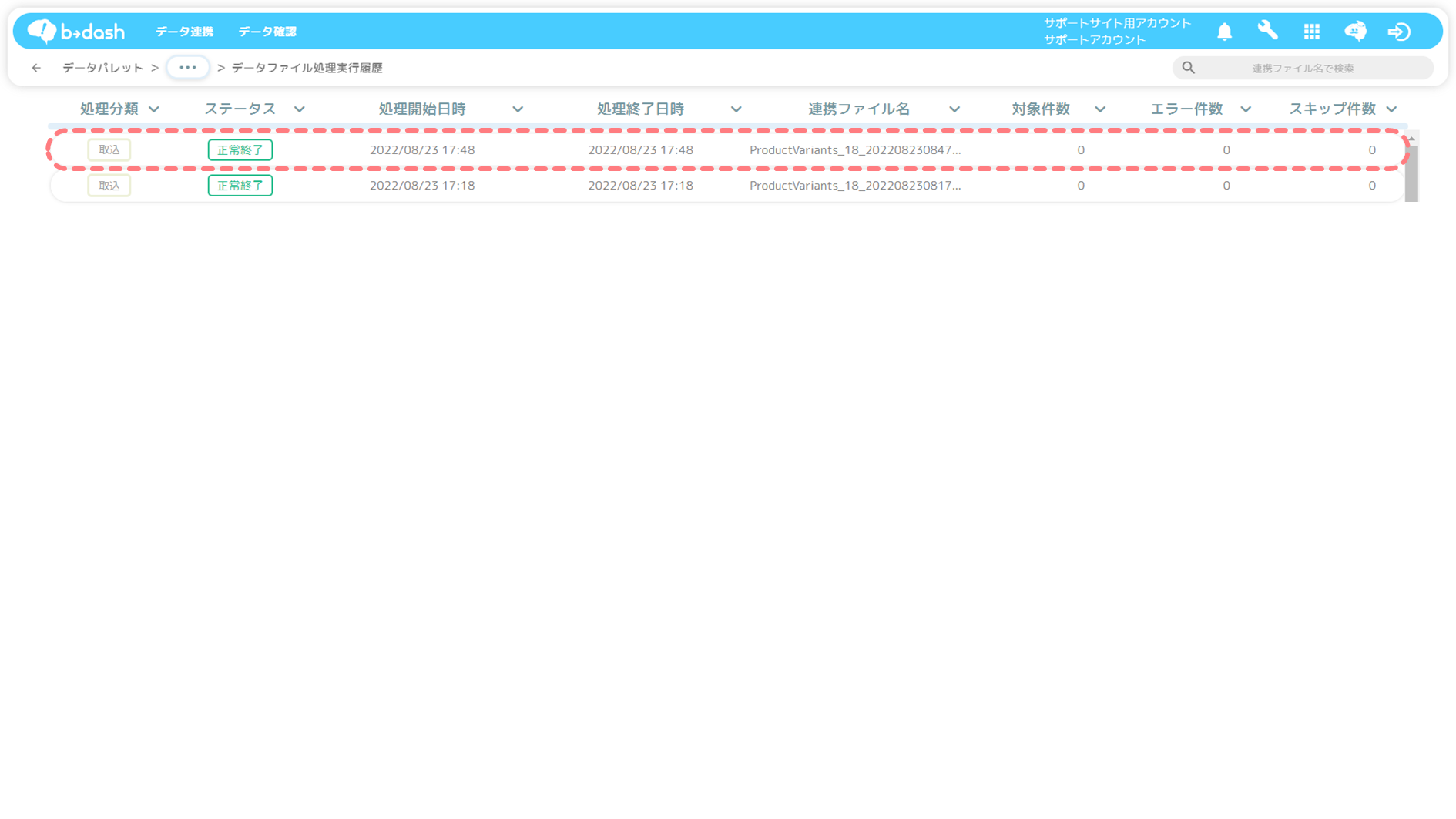1456x819 pixels.
Task: Click the サポートサイト用アカウント account name
Action: point(1117,23)
